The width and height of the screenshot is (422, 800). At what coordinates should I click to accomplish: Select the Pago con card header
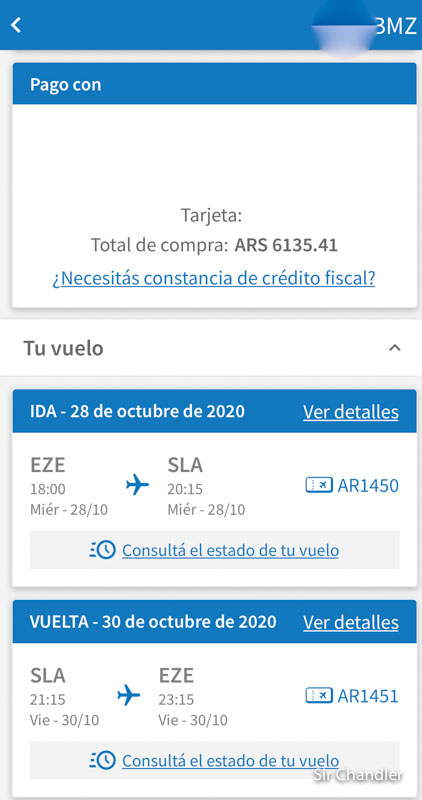214,84
